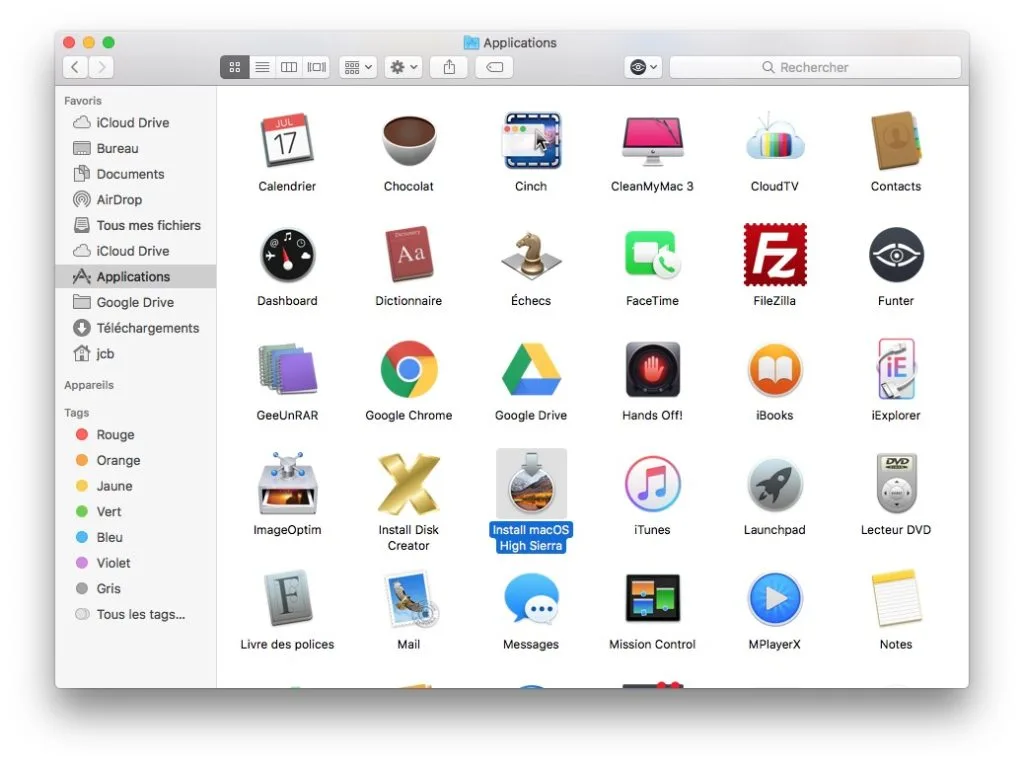The image size is (1024, 767).
Task: Select the Dashboard app icon
Action: [287, 255]
